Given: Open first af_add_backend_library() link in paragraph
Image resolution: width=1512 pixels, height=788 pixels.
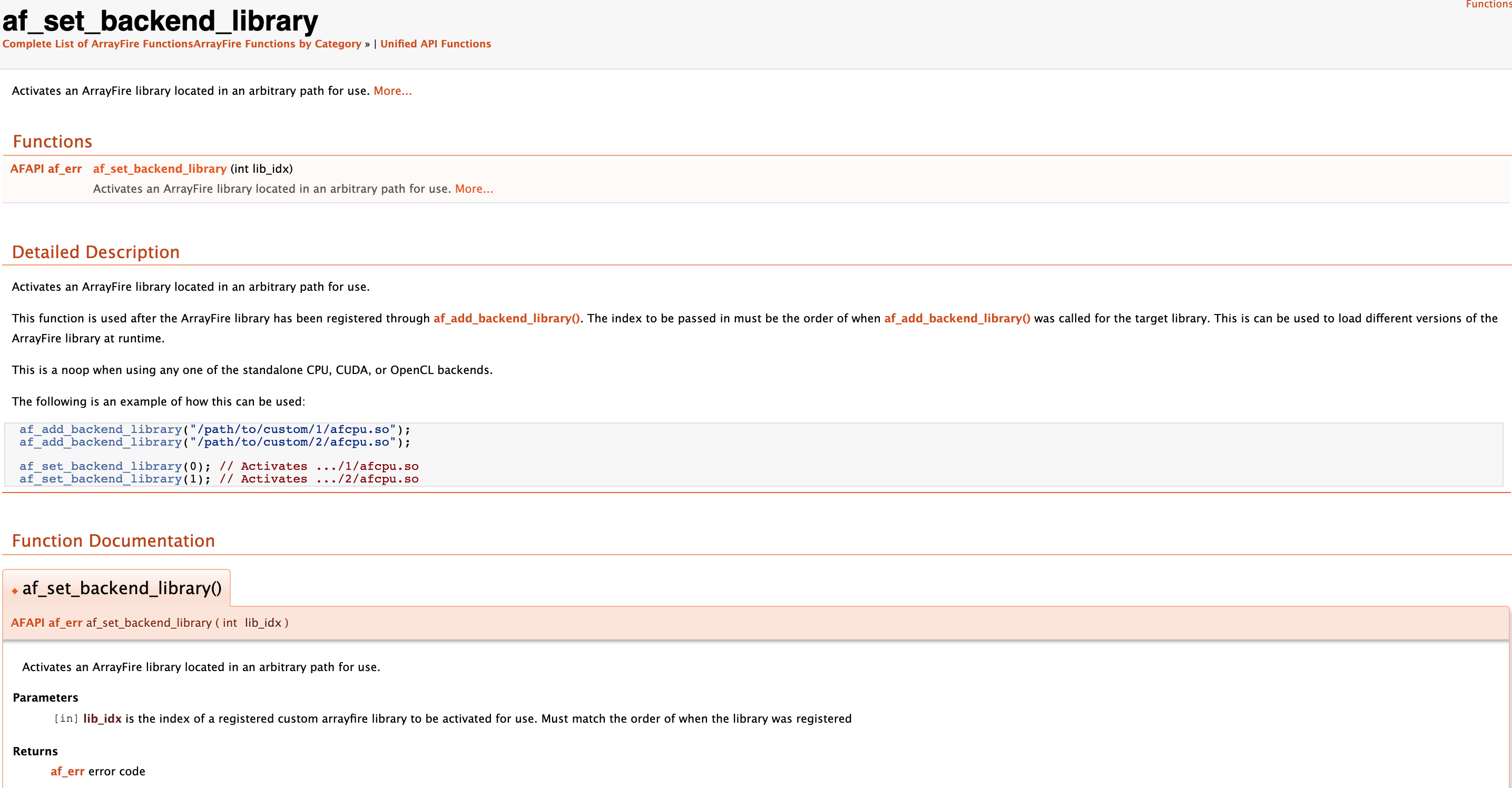Looking at the screenshot, I should [x=506, y=319].
